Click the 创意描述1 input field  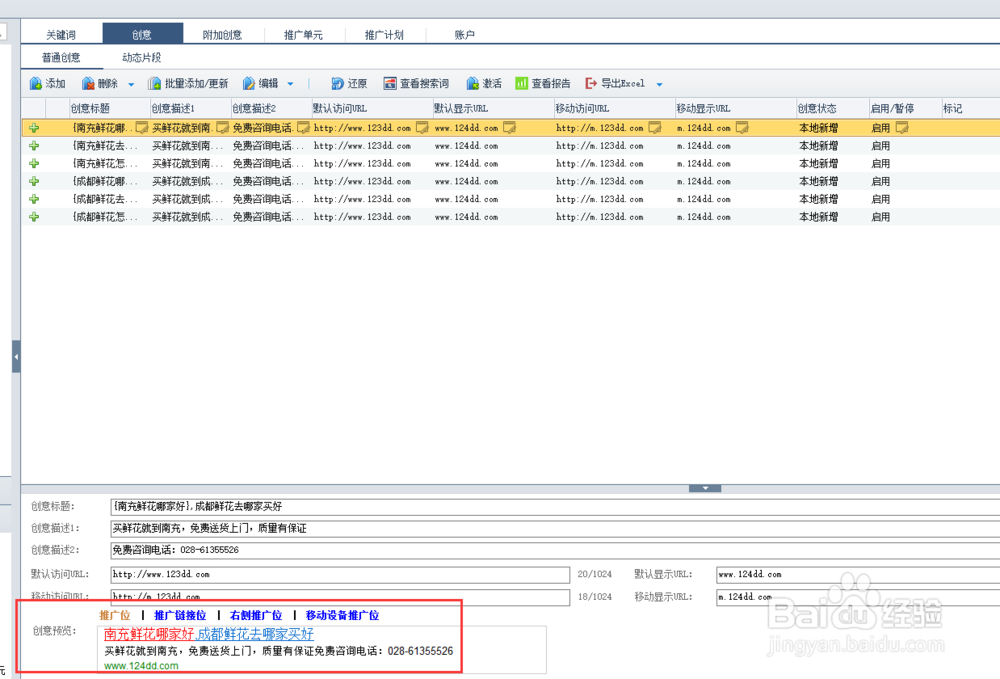click(555, 529)
